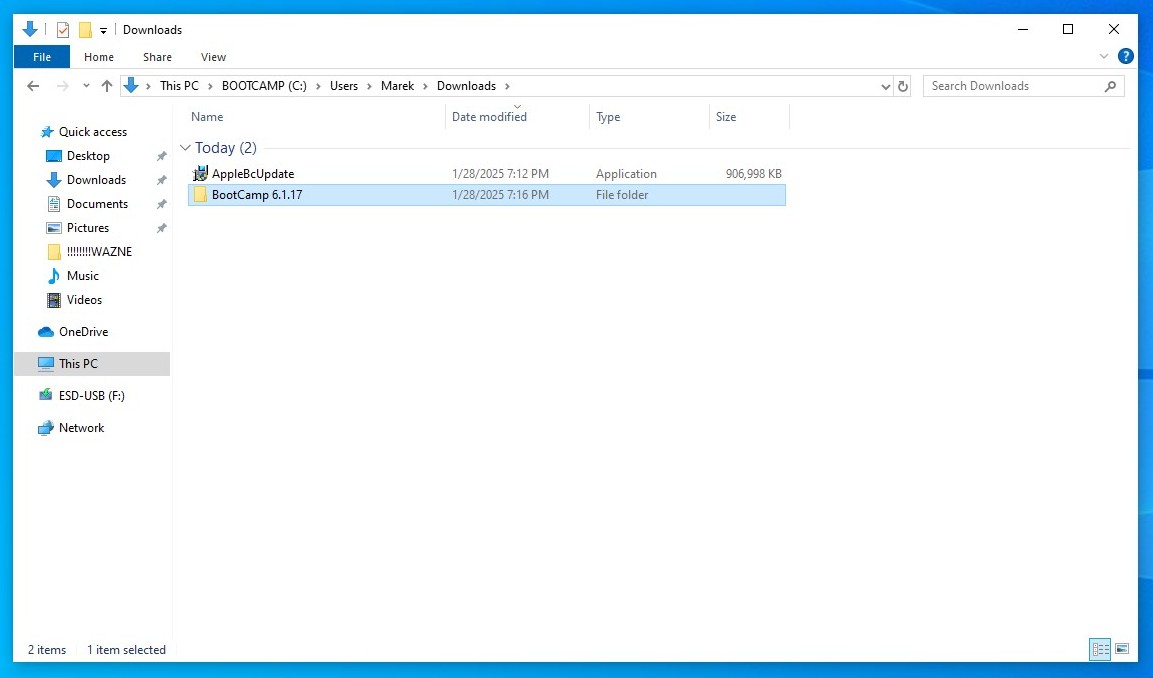
Task: Switch to the Share ribbon tab
Action: click(157, 57)
